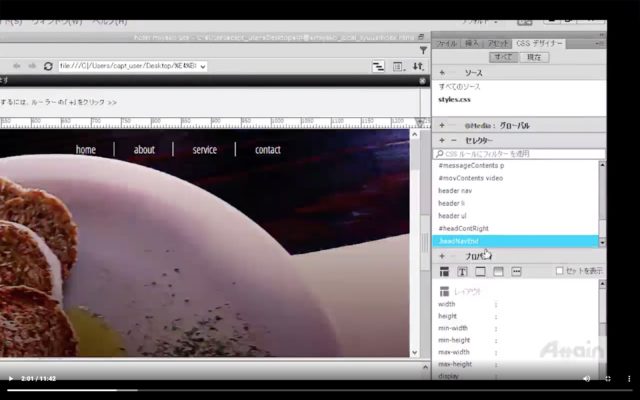Select the すべて (All) mode button

[504, 57]
